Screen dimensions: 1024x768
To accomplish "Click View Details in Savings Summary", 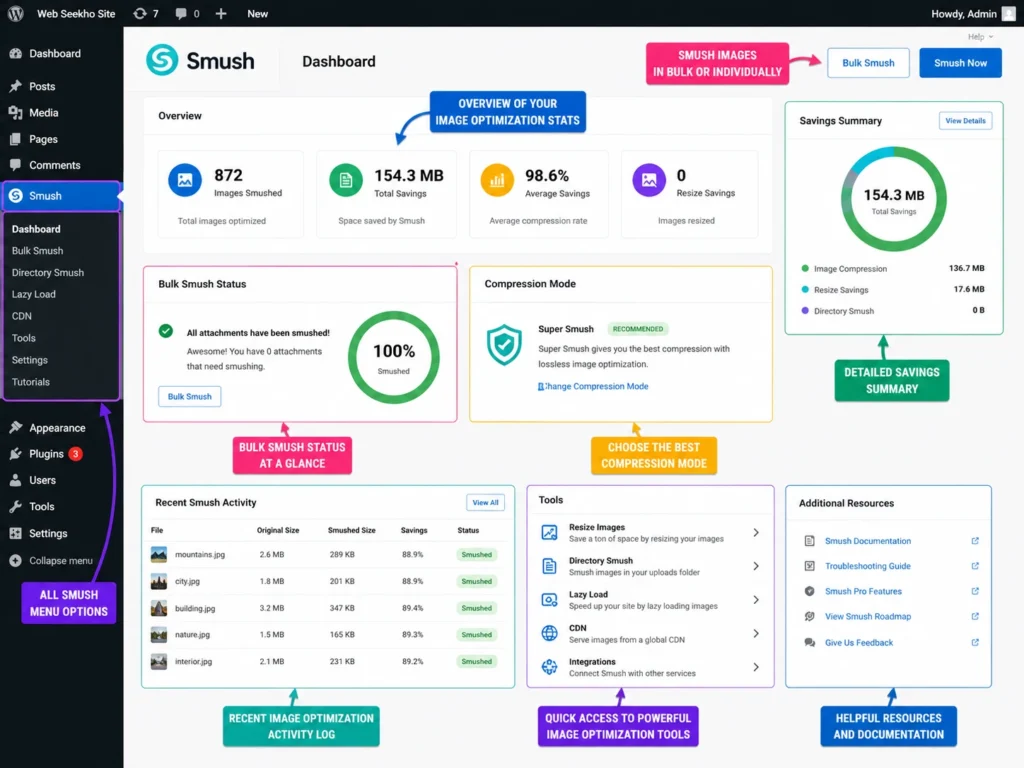I will click(965, 121).
